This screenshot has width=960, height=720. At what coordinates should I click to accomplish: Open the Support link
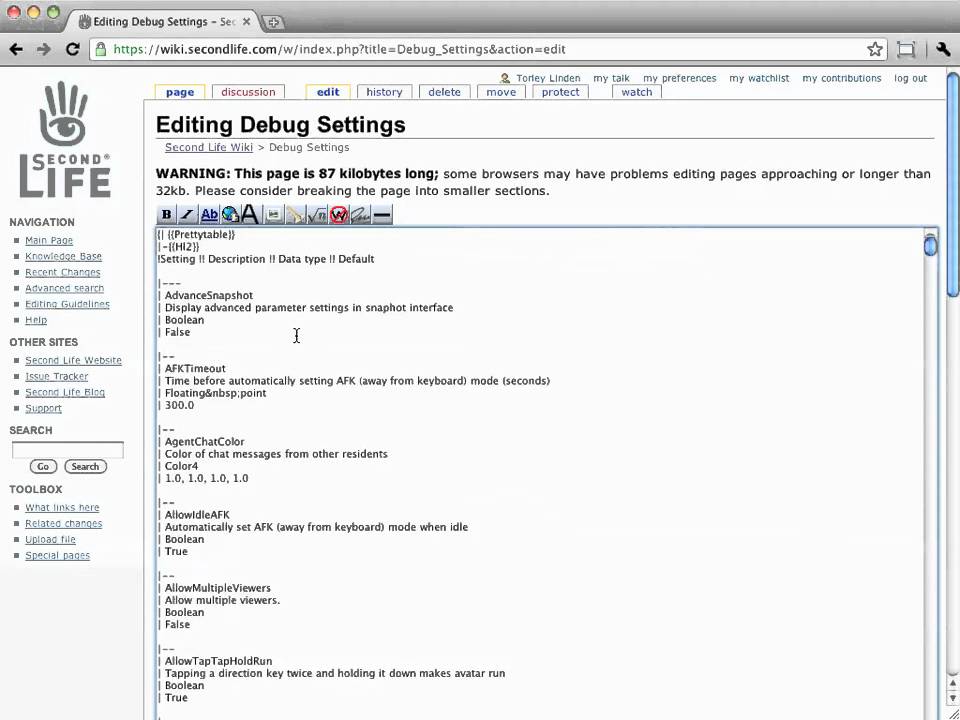43,408
